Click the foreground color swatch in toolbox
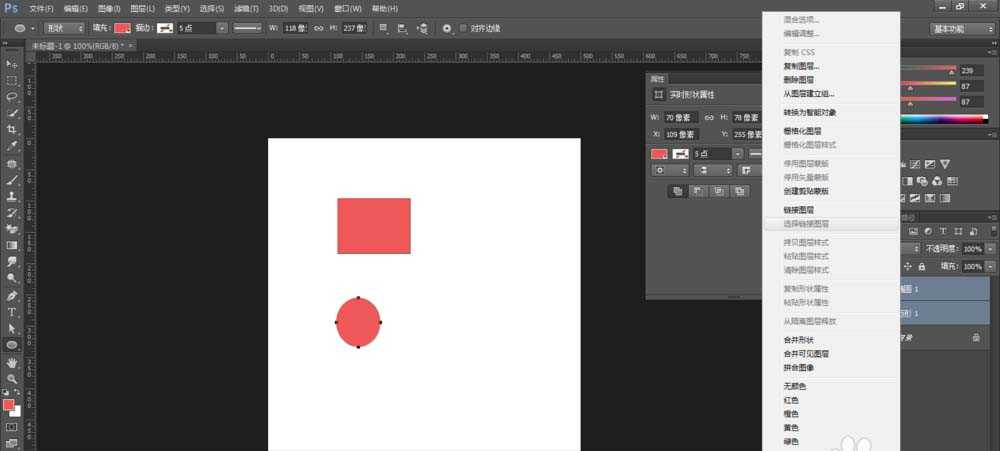 9,405
